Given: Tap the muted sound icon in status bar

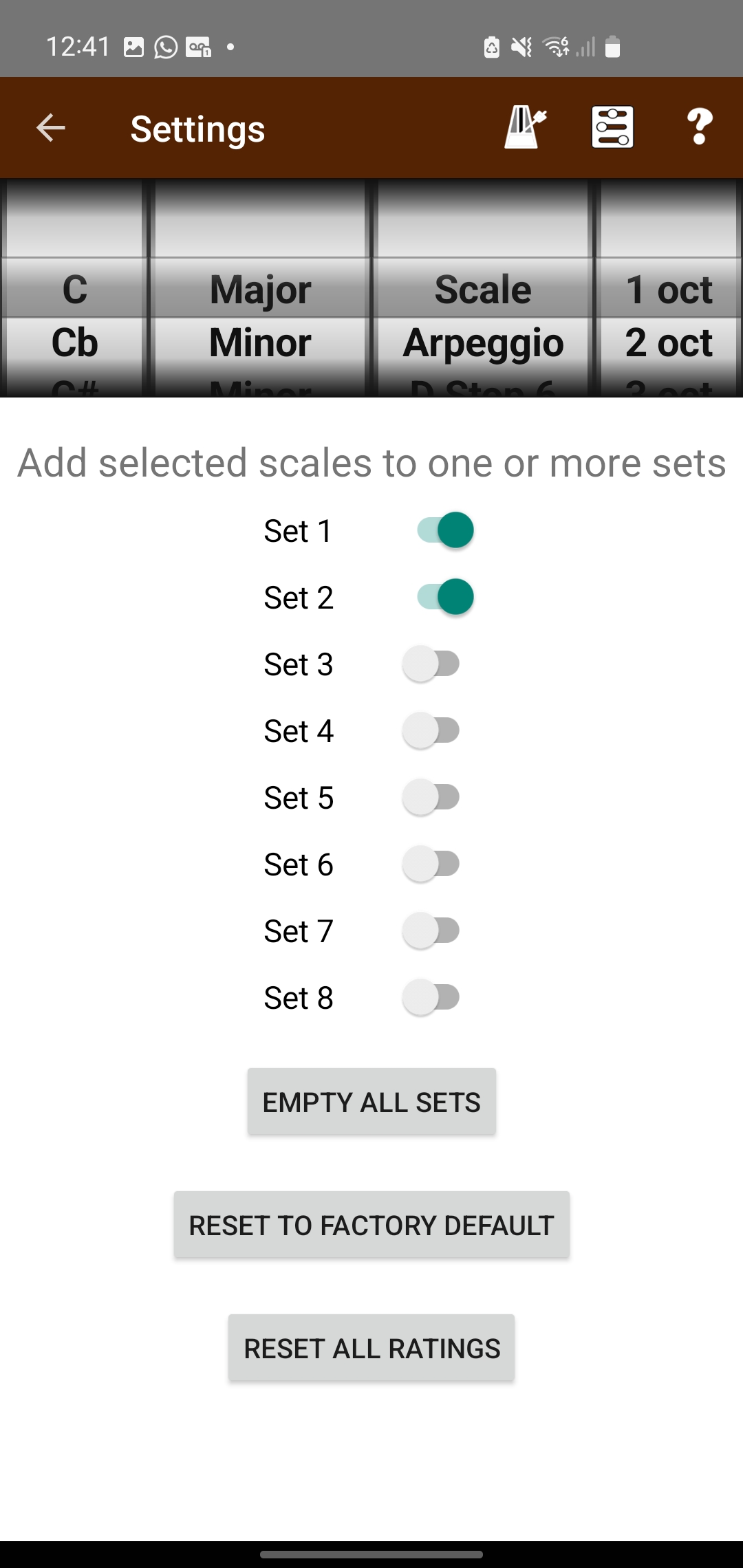Looking at the screenshot, I should pyautogui.click(x=521, y=47).
